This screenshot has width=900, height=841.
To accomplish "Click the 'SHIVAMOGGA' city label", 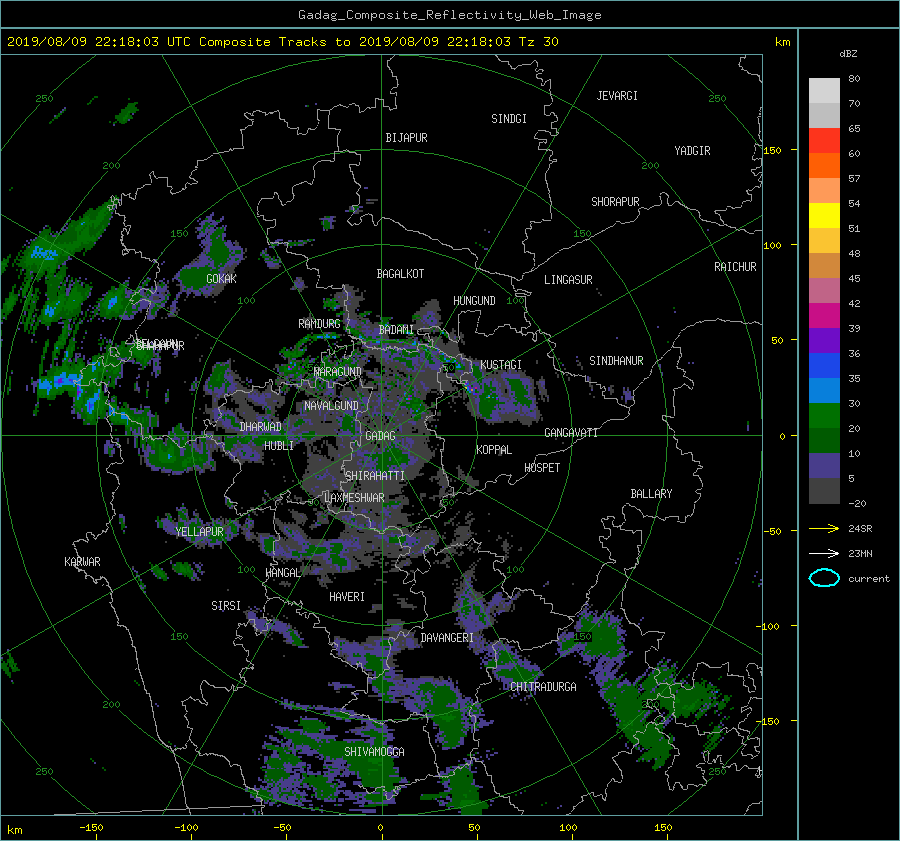I will 374,752.
